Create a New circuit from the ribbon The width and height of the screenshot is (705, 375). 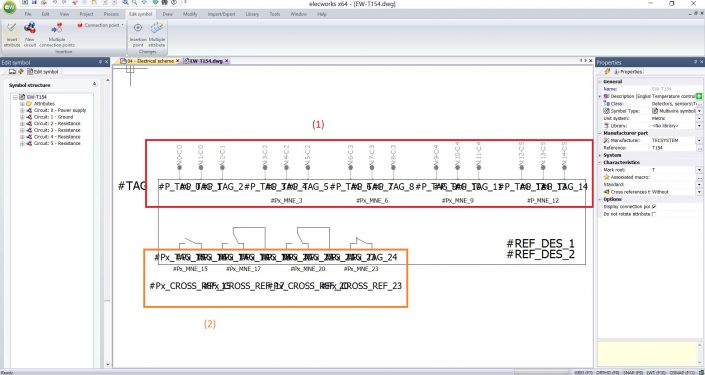coord(30,34)
